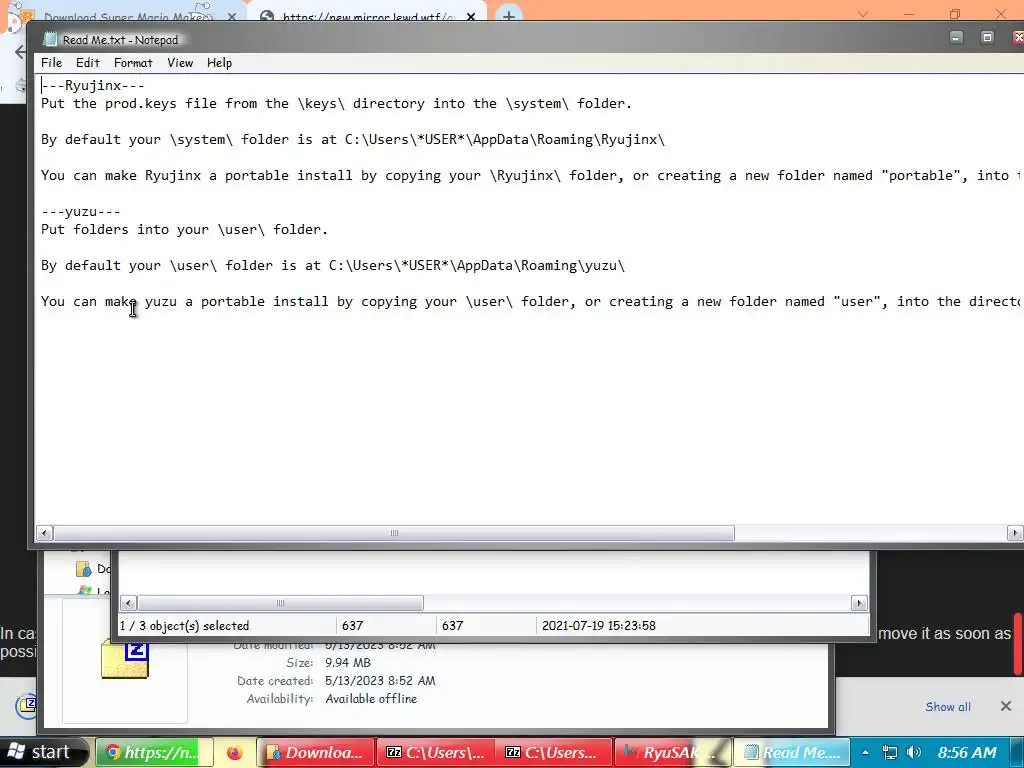1024x768 pixels.
Task: Click the 2021-07-19 15:23:58 status bar date
Action: tap(599, 626)
